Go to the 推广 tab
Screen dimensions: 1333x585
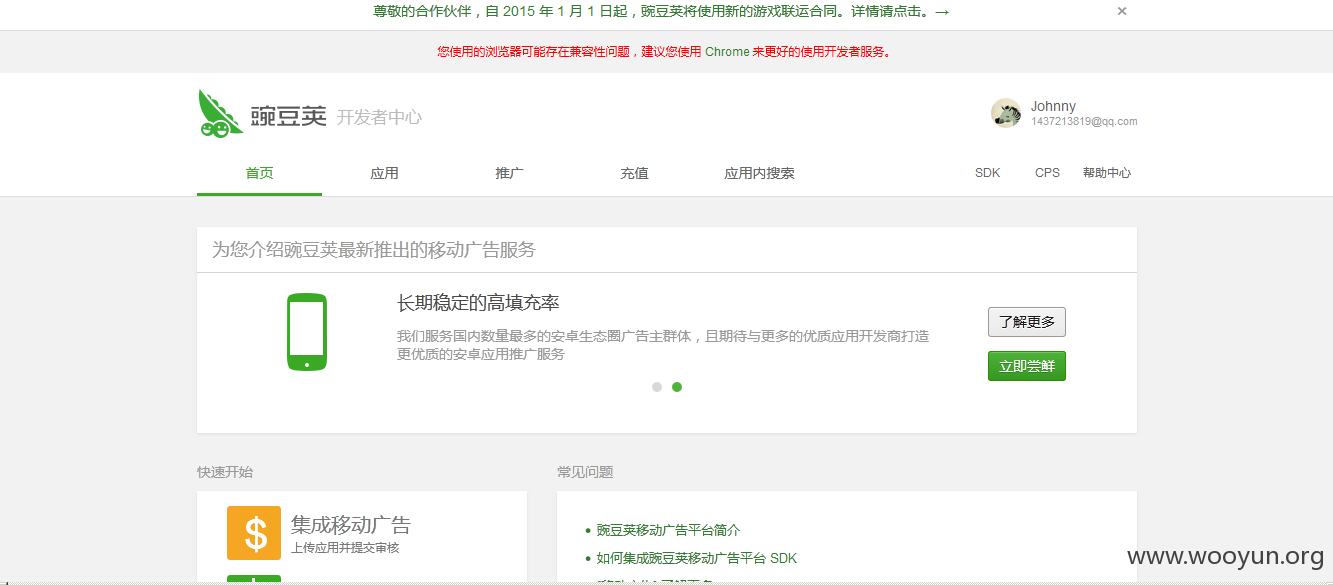(509, 173)
